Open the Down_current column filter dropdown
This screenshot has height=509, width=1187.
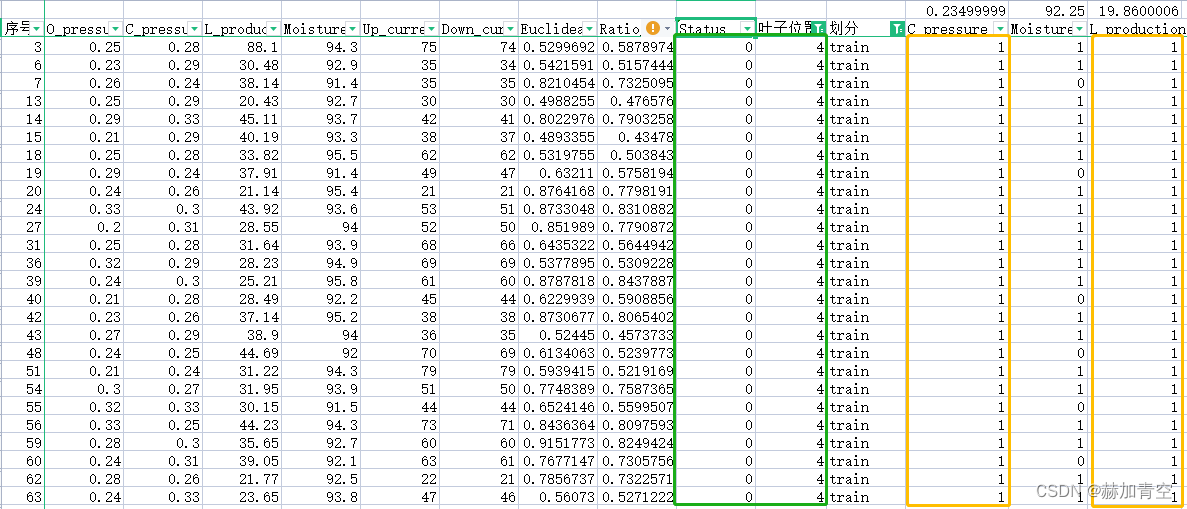509,29
